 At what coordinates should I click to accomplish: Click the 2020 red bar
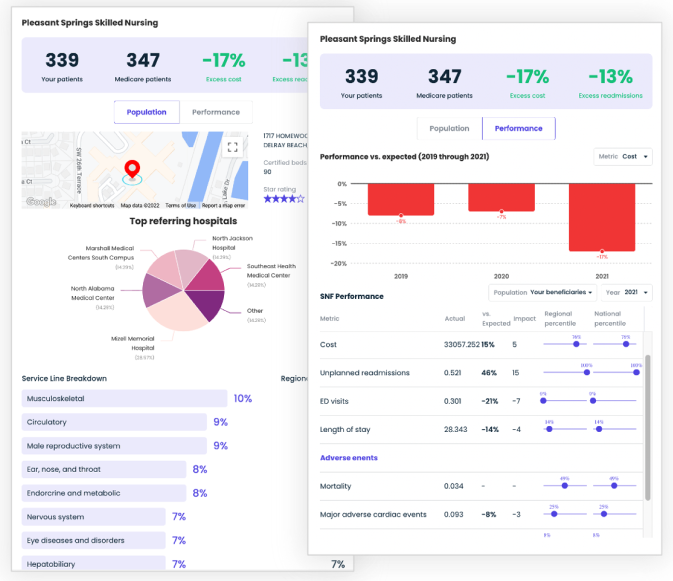point(501,197)
